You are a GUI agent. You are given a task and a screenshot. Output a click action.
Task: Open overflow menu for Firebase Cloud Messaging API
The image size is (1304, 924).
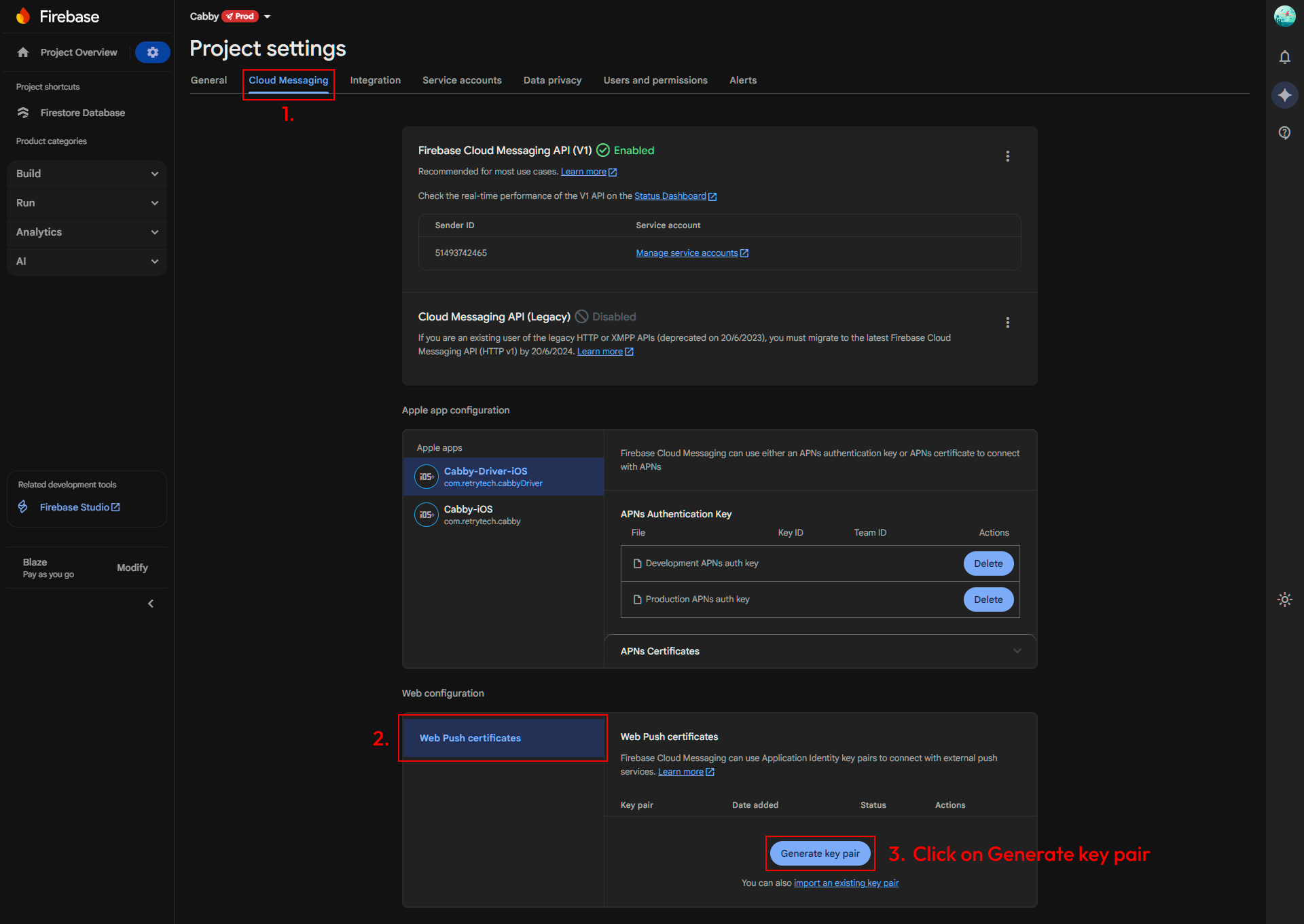pos(1008,156)
